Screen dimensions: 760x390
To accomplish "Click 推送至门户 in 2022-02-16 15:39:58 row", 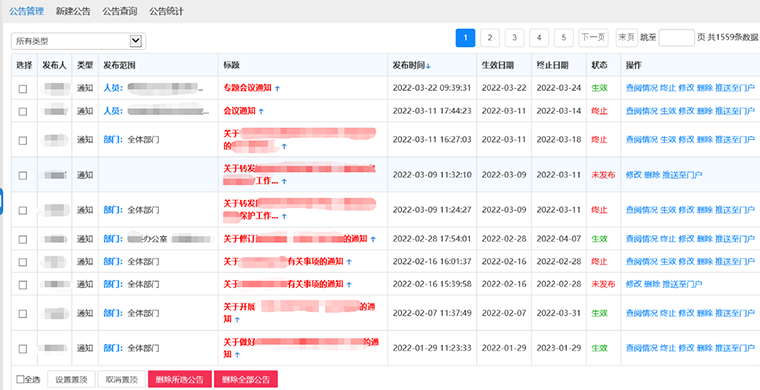I will (682, 284).
